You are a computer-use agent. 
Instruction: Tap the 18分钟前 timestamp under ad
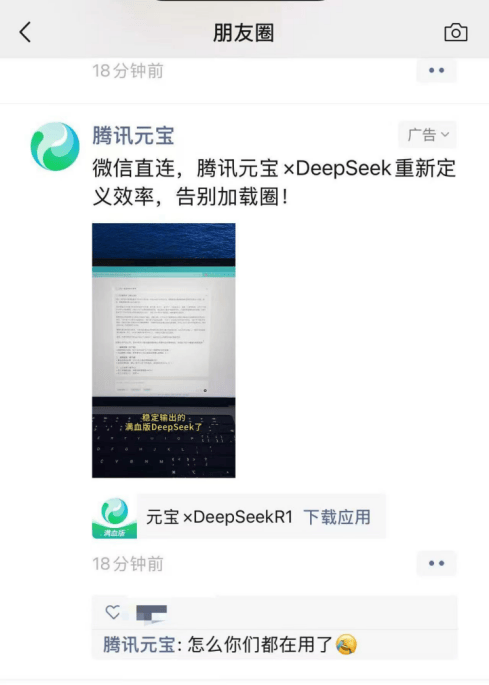click(128, 564)
